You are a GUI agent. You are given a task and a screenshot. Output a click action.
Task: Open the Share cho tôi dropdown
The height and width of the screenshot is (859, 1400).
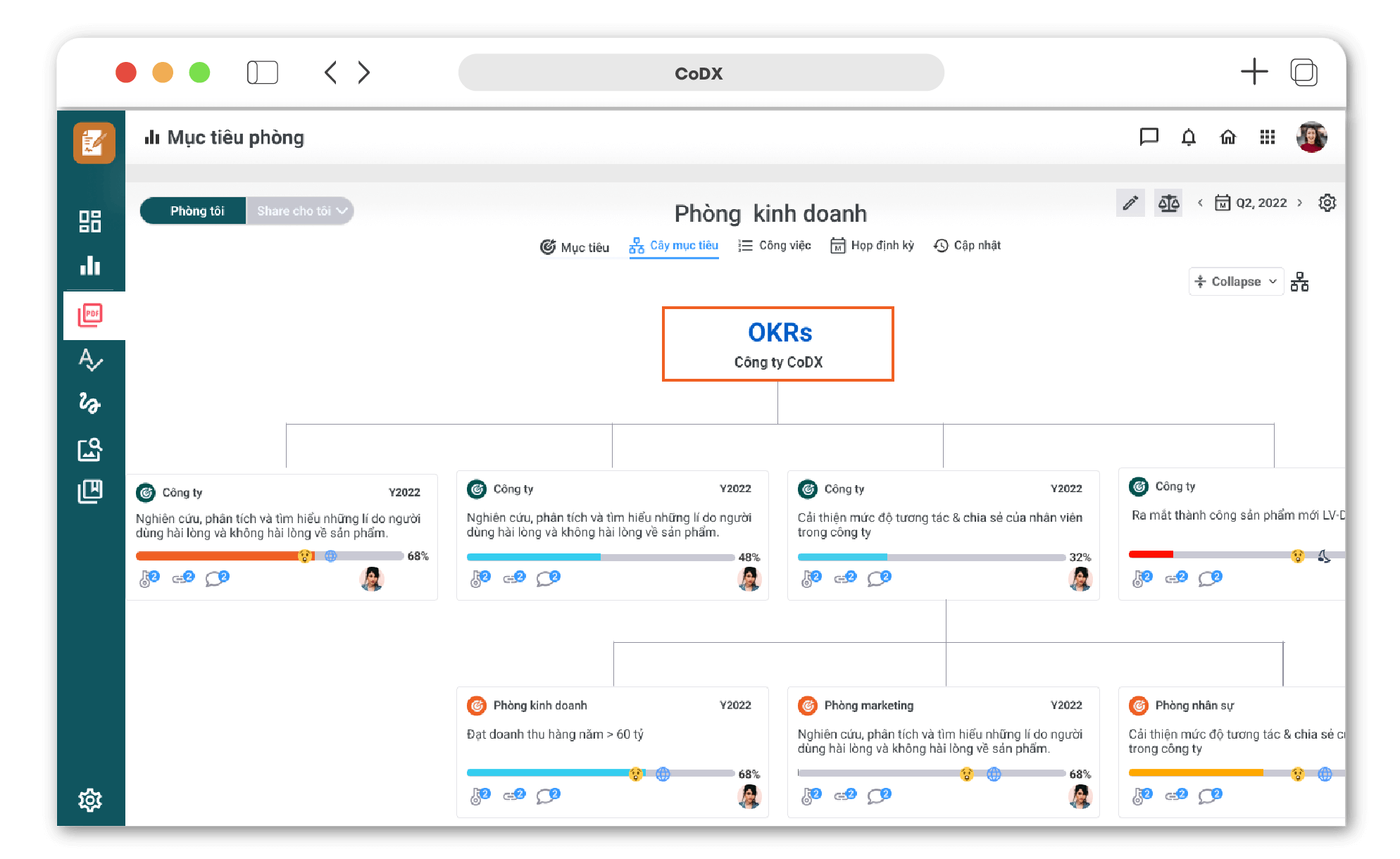[x=300, y=211]
